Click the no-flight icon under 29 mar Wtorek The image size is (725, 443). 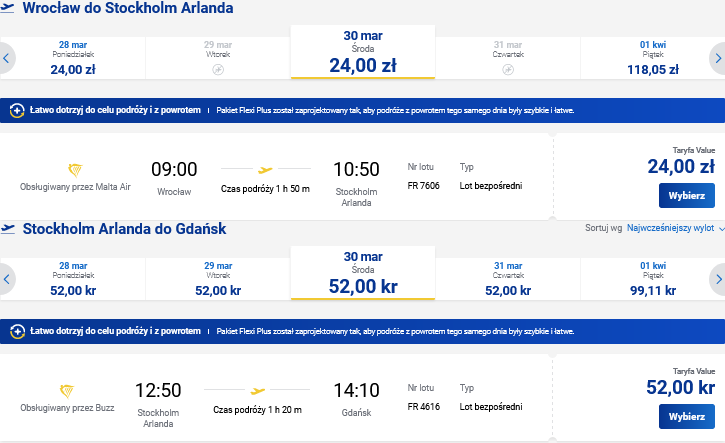tap(218, 70)
